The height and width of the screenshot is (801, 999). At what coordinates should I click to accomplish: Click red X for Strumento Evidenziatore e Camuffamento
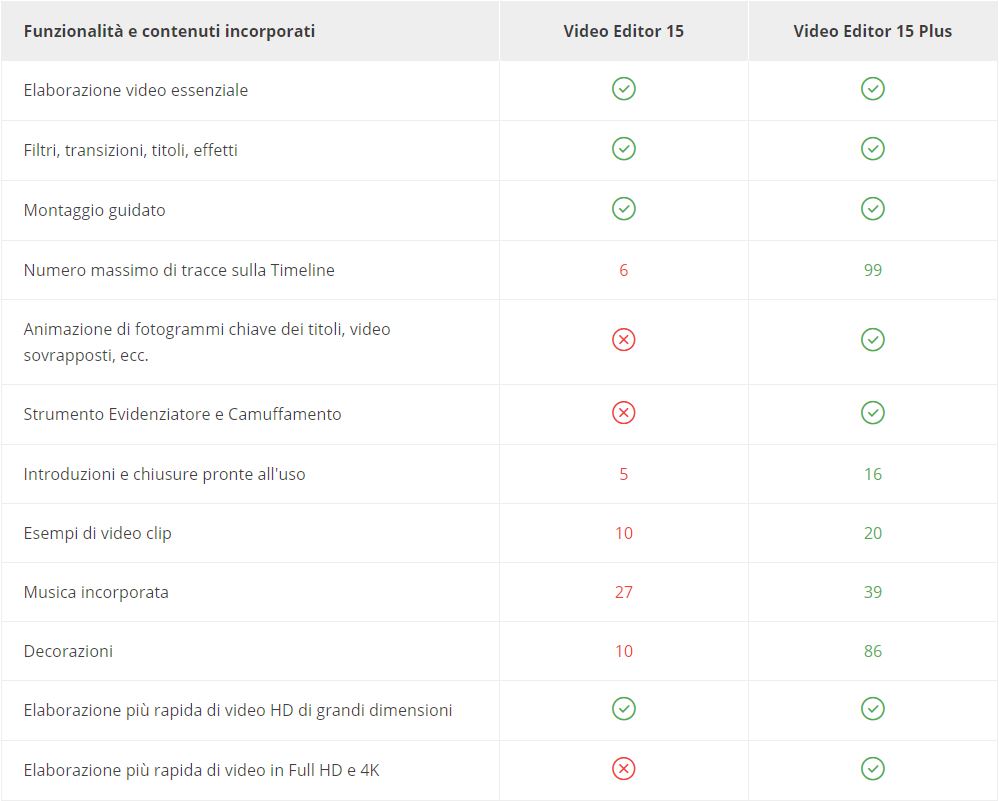[624, 412]
